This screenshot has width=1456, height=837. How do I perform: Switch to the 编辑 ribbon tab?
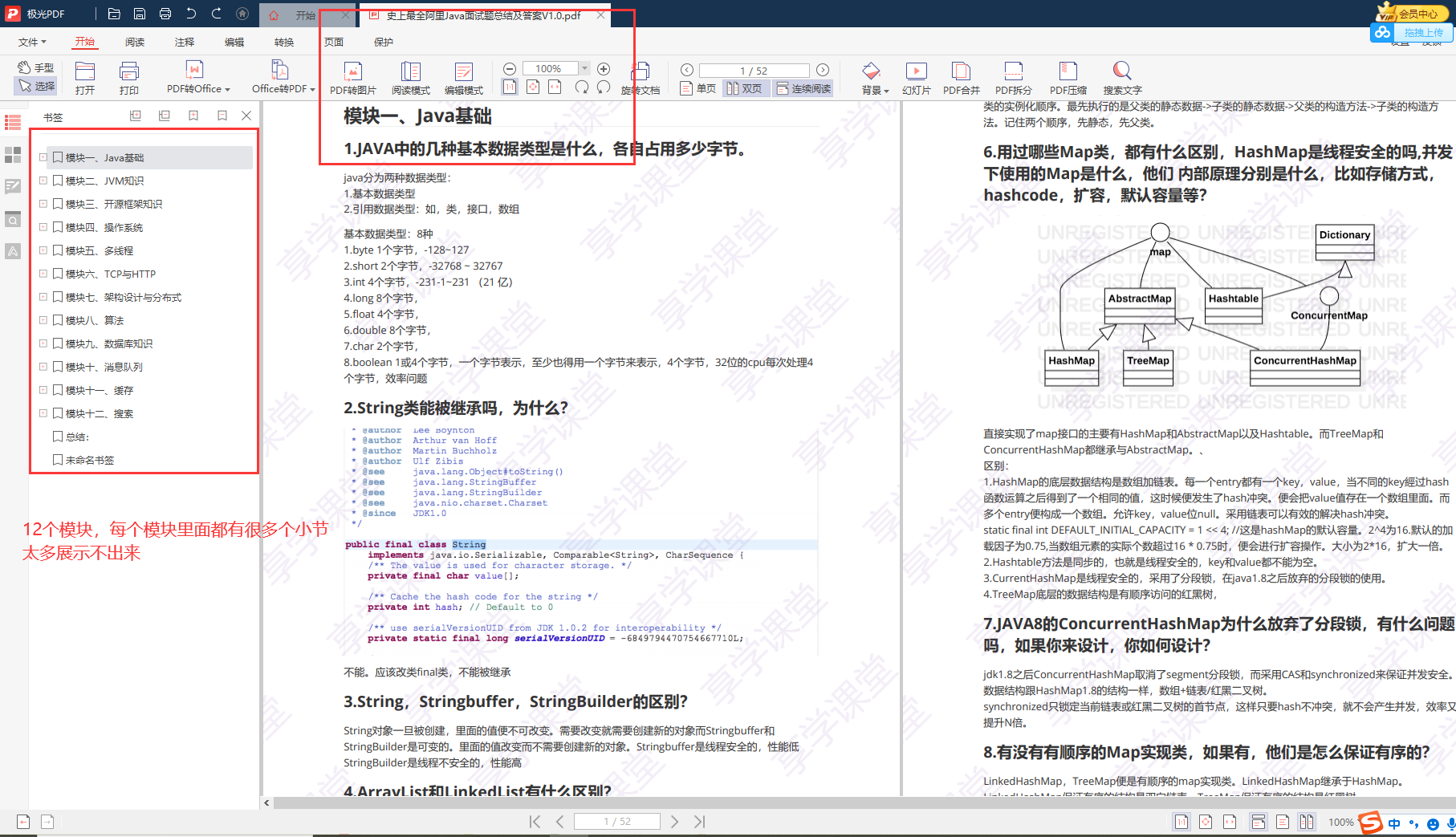pos(234,42)
